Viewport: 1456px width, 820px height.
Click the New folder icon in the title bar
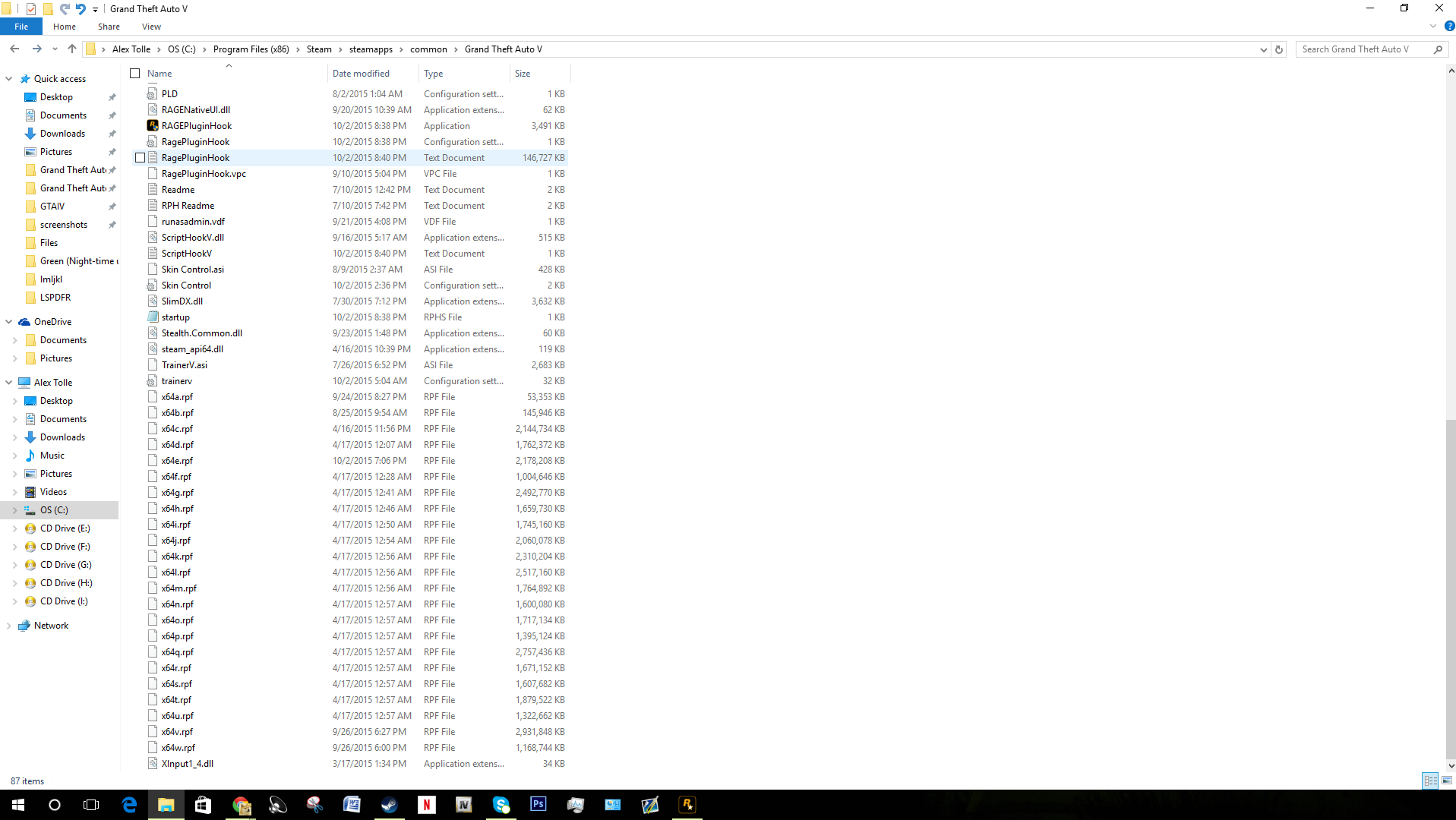coord(48,9)
